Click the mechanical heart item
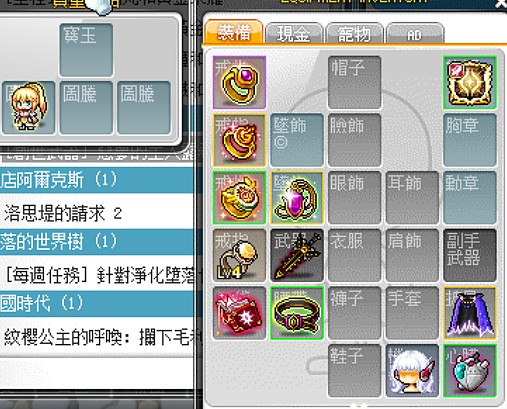507x409 pixels. [470, 371]
